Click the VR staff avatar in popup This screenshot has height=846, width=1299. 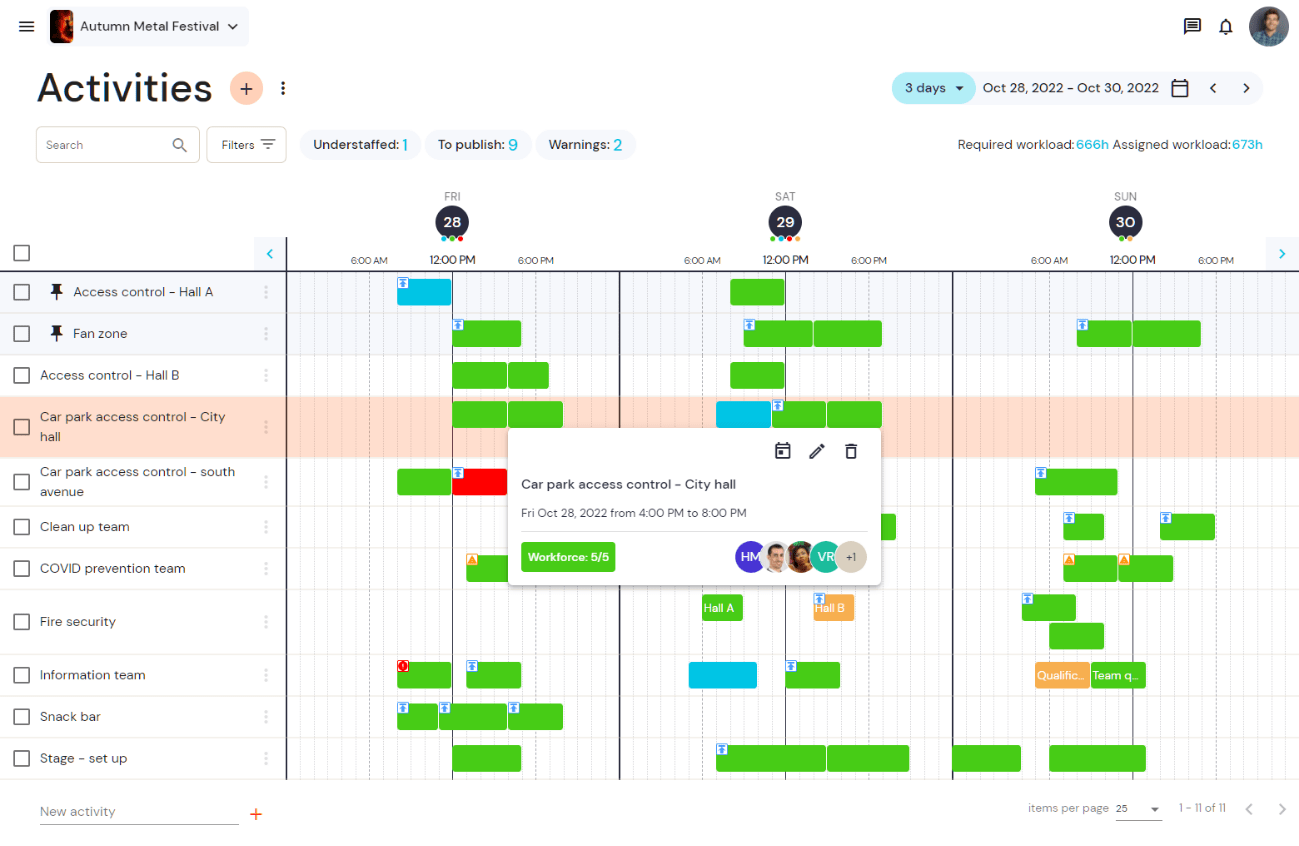[x=825, y=557]
